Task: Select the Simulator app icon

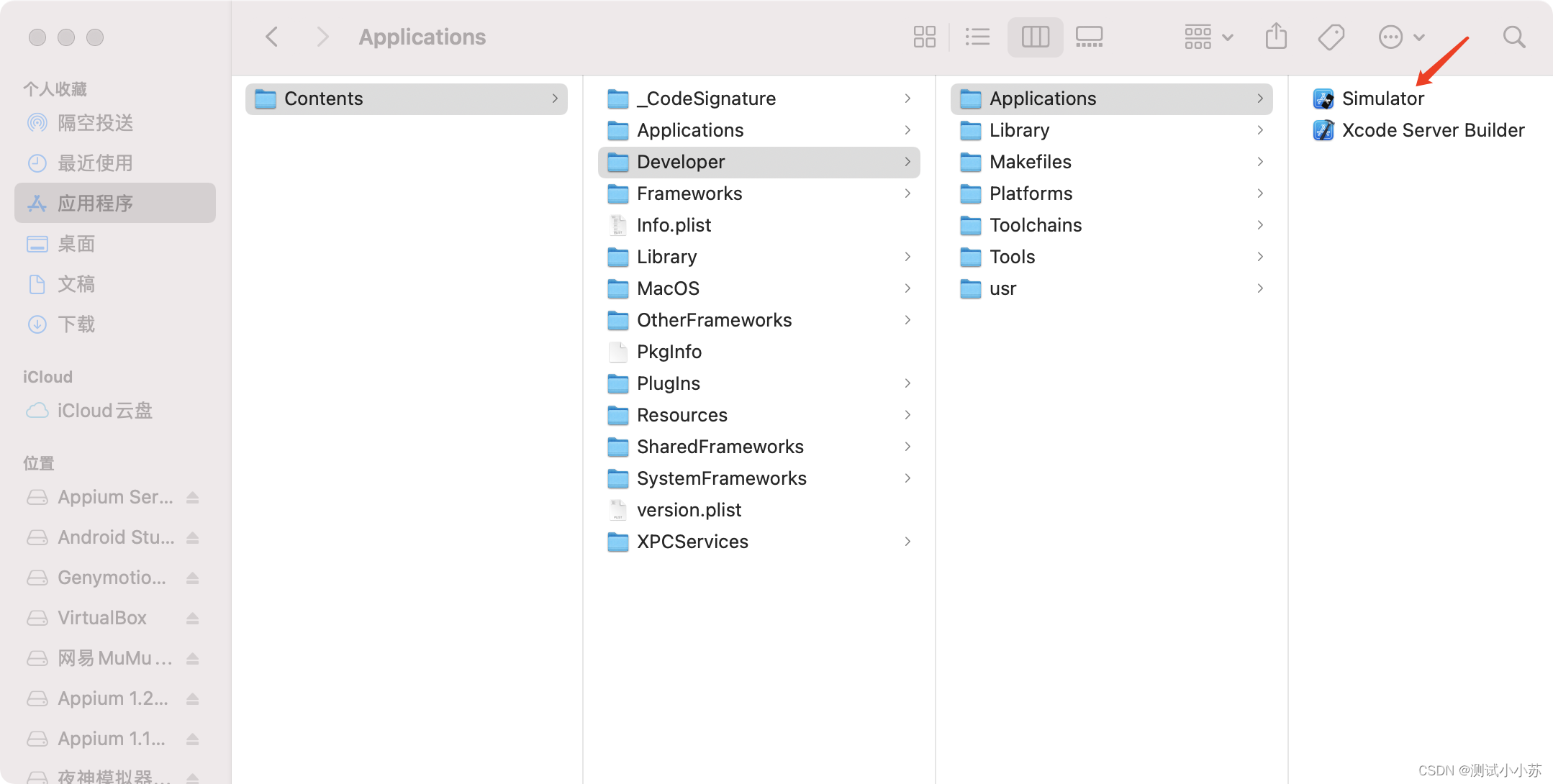Action: point(1323,99)
